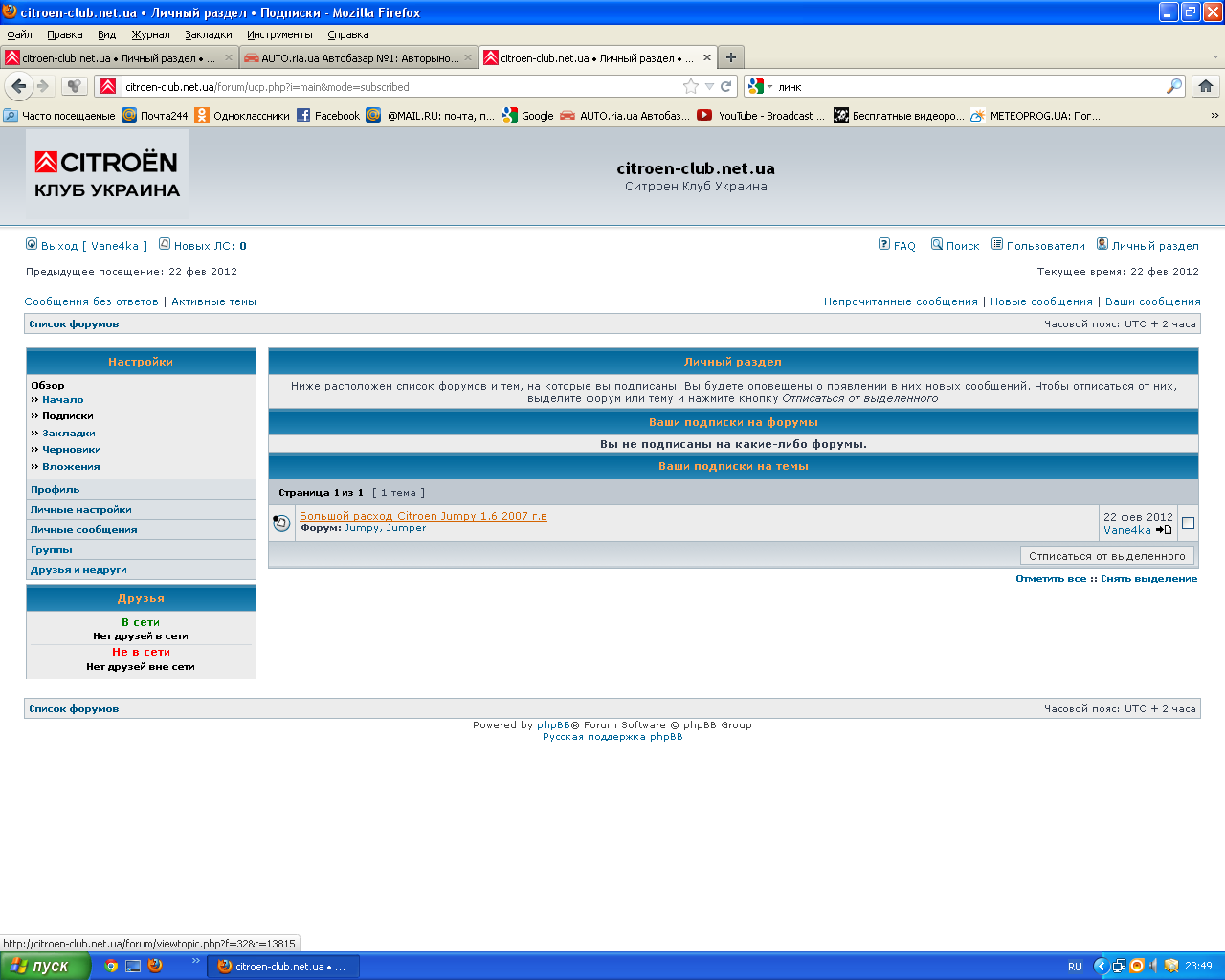This screenshot has height=980, width=1225.
Task: Bookmark page with star icon in address bar
Action: pyautogui.click(x=691, y=86)
